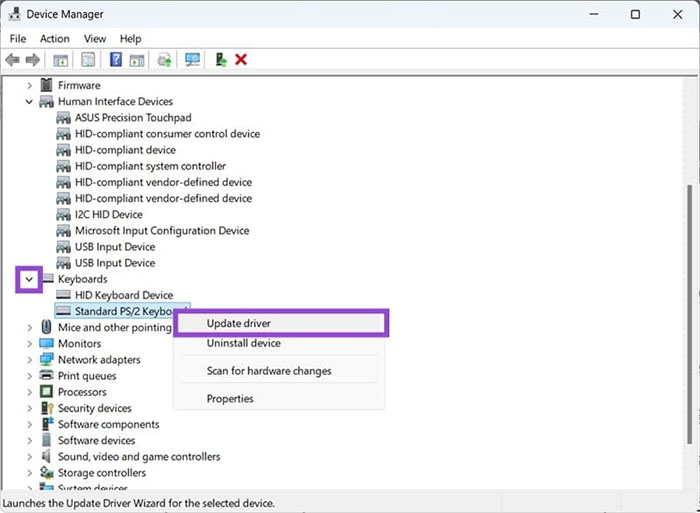Expand Mice and other pointing devices
Image resolution: width=700 pixels, height=513 pixels.
coord(29,327)
